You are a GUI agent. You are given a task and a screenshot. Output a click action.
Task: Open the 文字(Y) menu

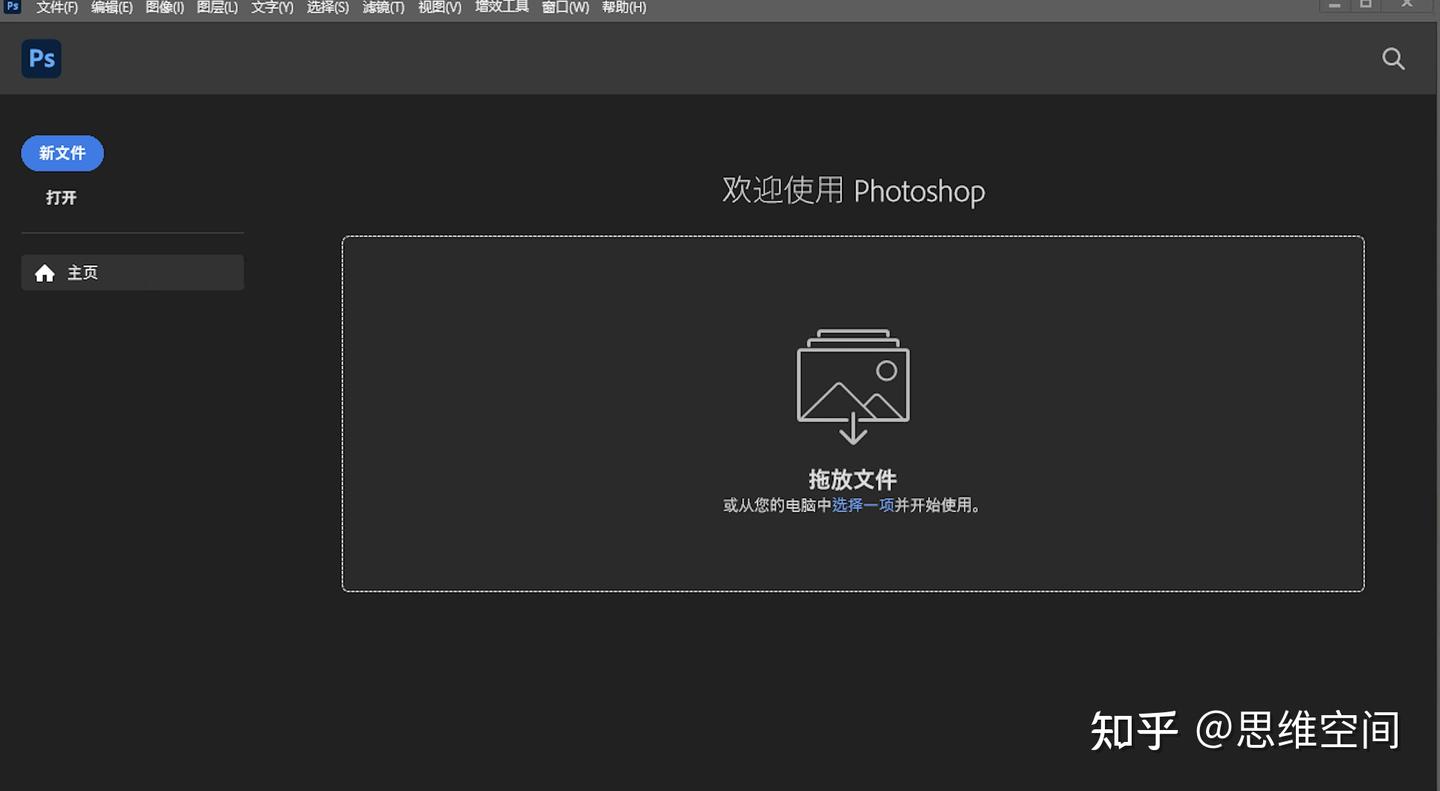[272, 7]
